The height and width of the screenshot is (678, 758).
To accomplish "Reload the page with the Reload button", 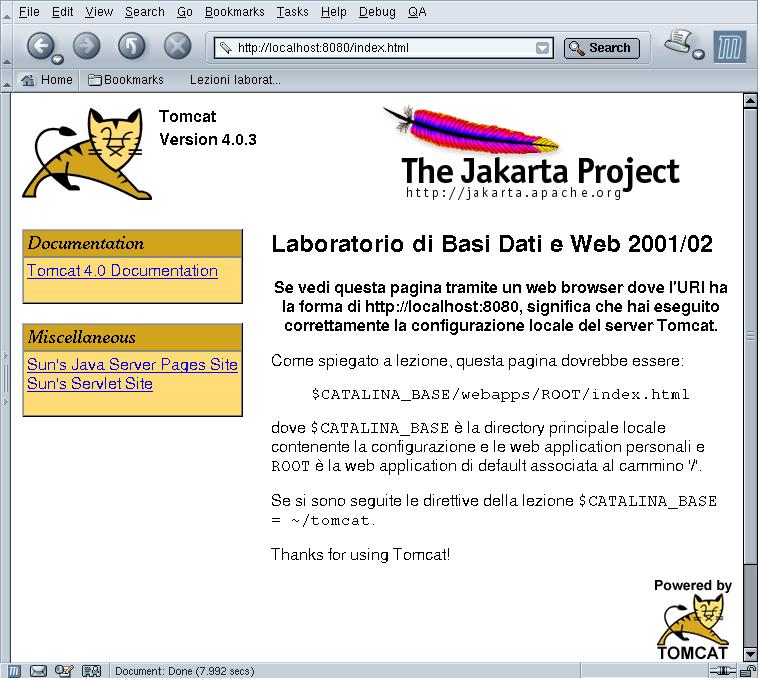I will pyautogui.click(x=131, y=46).
